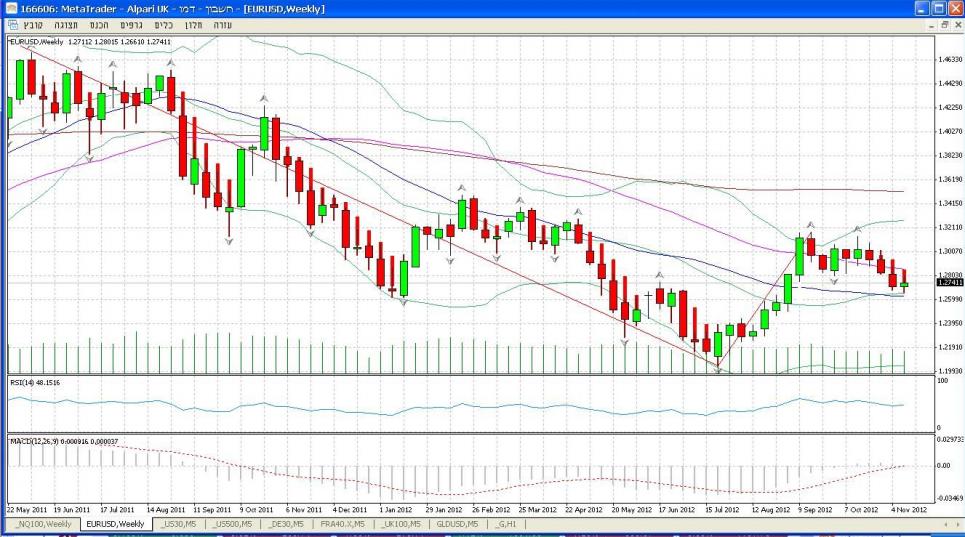Click the MACD(12,26,9) indicator label
This screenshot has width=965, height=537.
point(60,441)
